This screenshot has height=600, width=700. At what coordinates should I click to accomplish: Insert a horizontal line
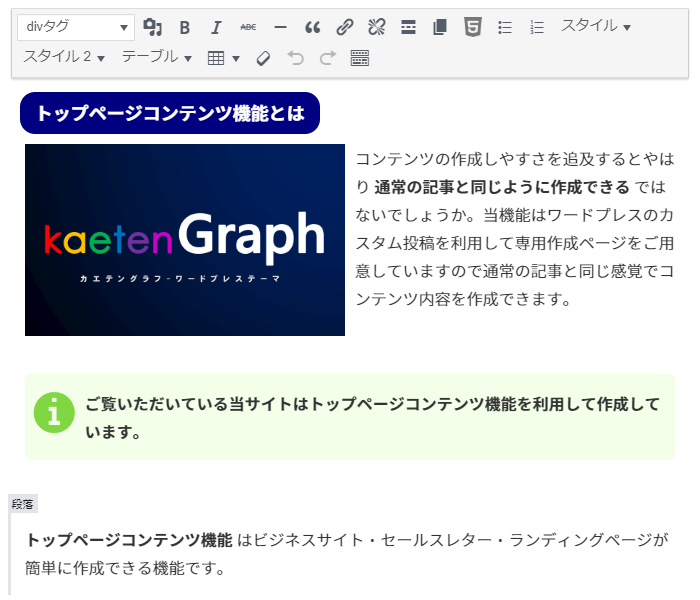click(x=280, y=28)
